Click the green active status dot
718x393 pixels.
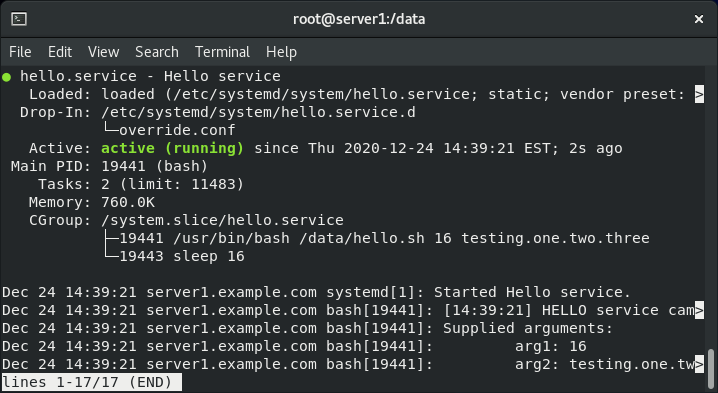(x=6, y=76)
